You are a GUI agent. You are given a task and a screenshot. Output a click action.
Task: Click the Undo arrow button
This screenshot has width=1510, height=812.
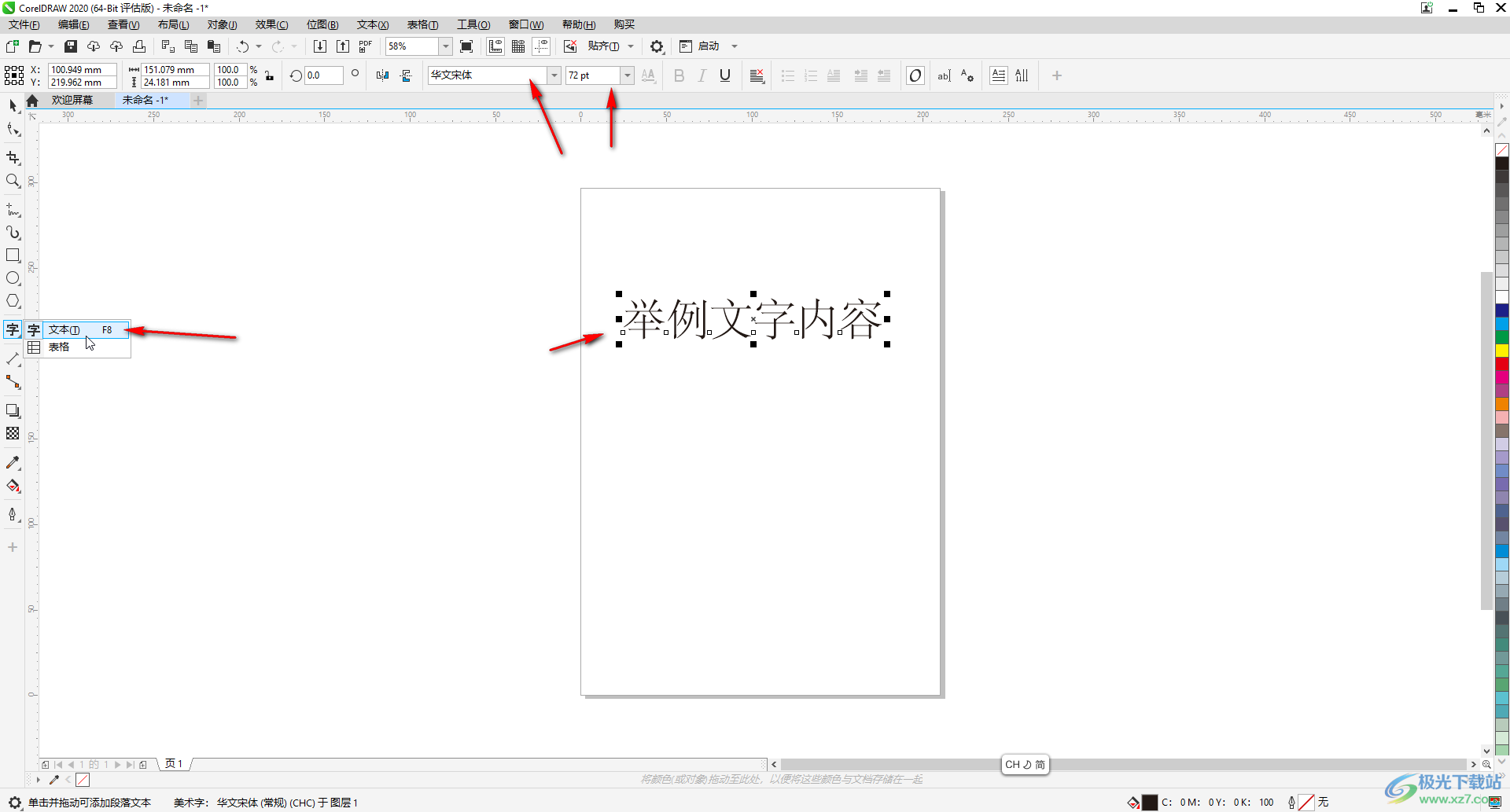242,46
